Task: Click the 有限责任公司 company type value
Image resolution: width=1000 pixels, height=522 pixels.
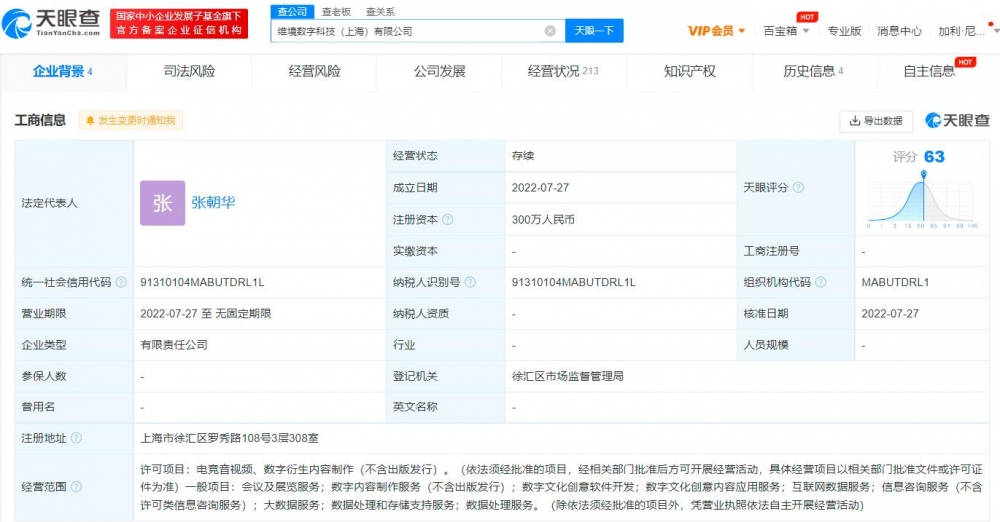Action: [x=174, y=345]
